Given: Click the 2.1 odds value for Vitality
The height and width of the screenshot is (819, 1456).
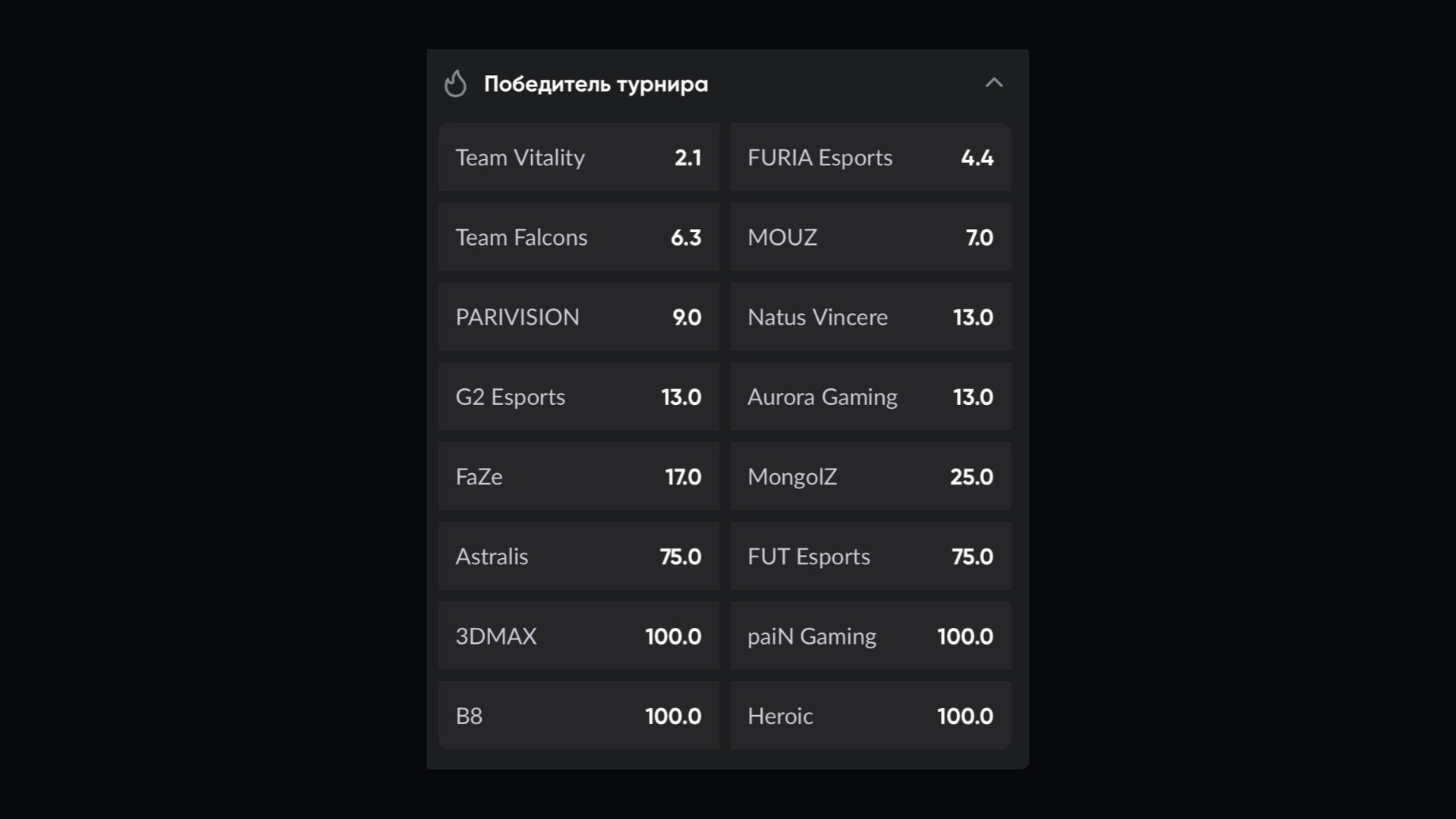Looking at the screenshot, I should tap(687, 158).
